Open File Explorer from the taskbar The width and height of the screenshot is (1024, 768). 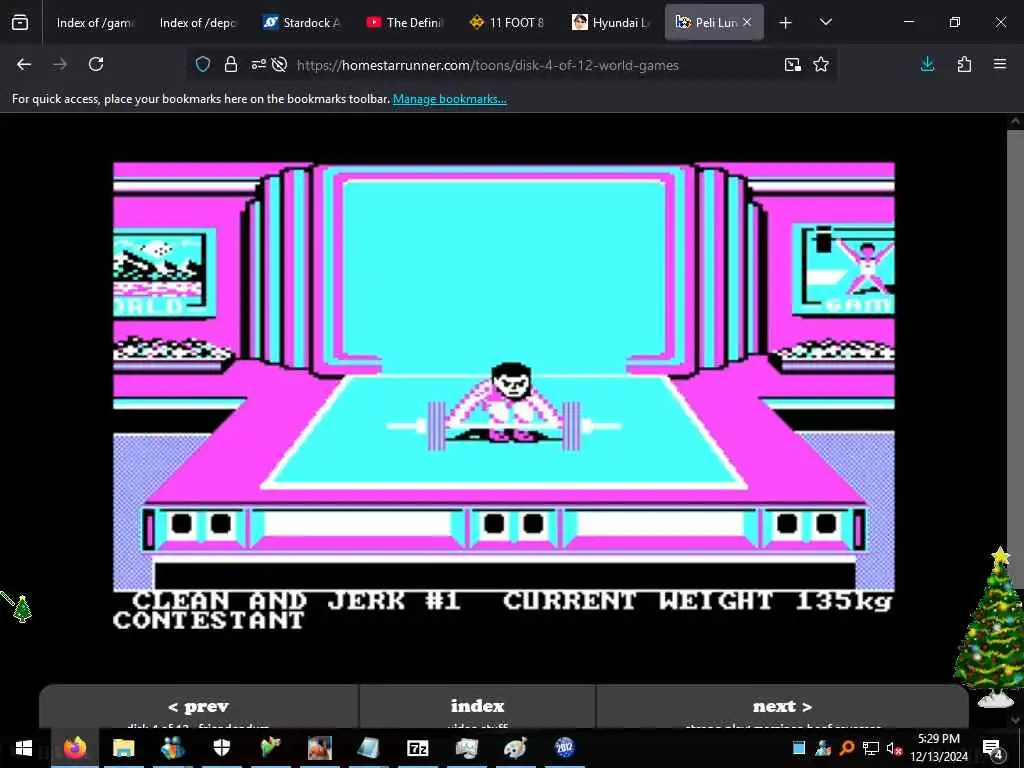pos(123,748)
